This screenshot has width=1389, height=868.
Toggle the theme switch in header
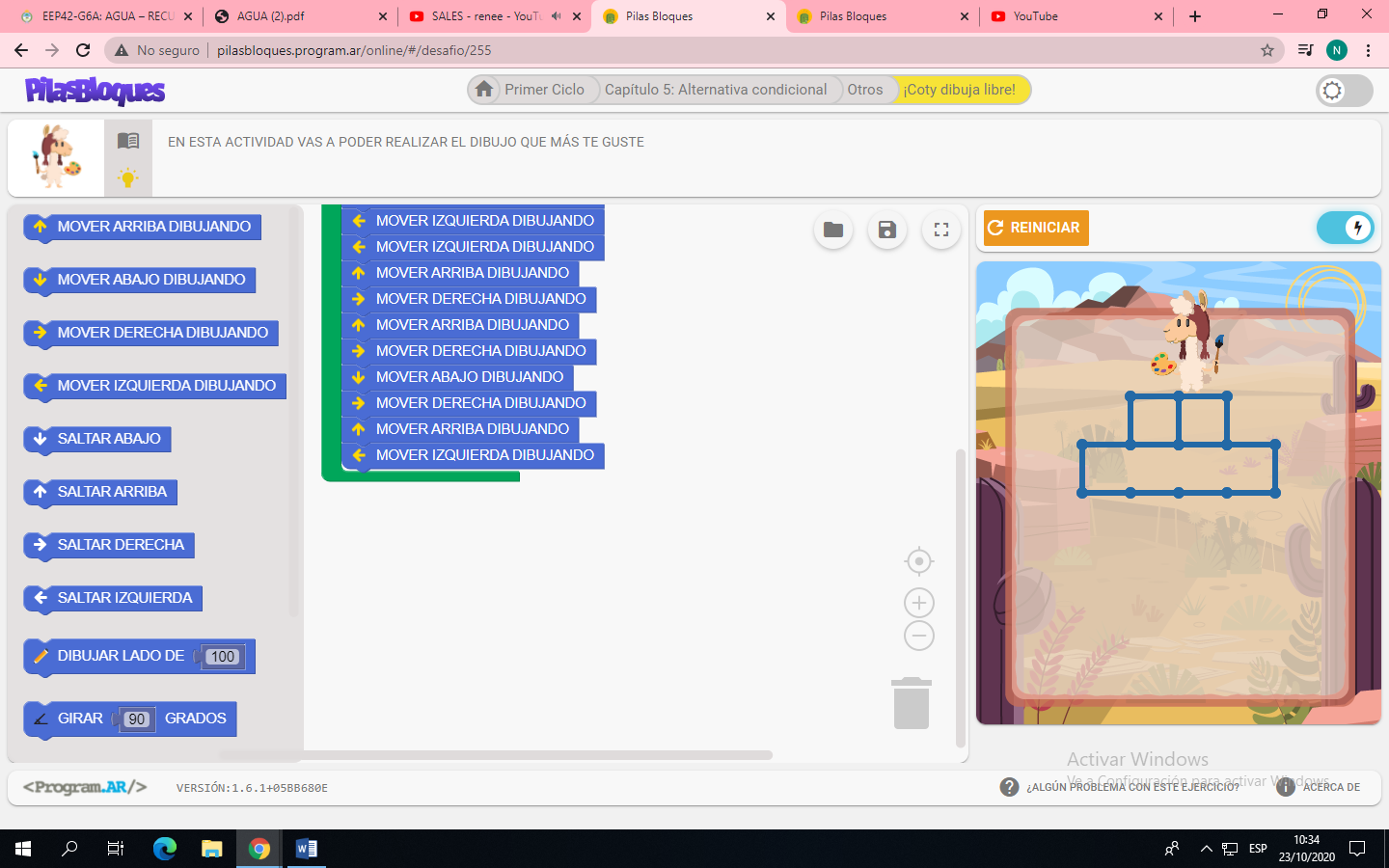coord(1344,91)
